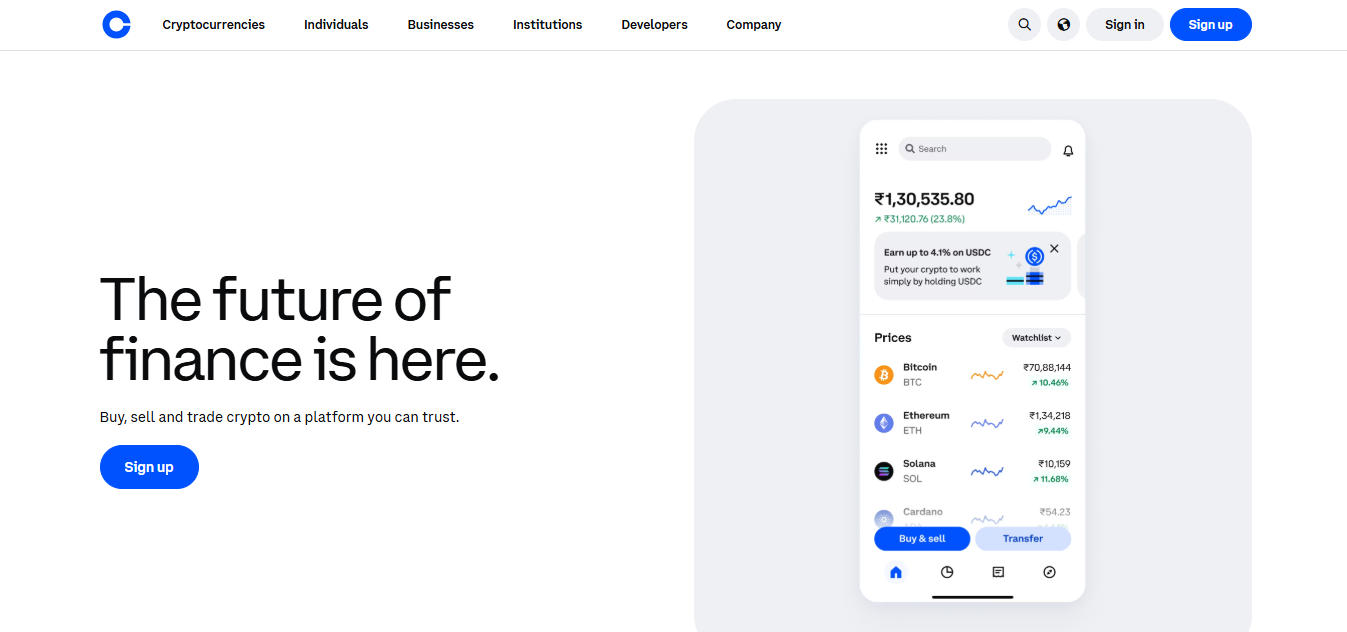
Task: Open the Cryptocurrencies menu
Action: [x=213, y=25]
